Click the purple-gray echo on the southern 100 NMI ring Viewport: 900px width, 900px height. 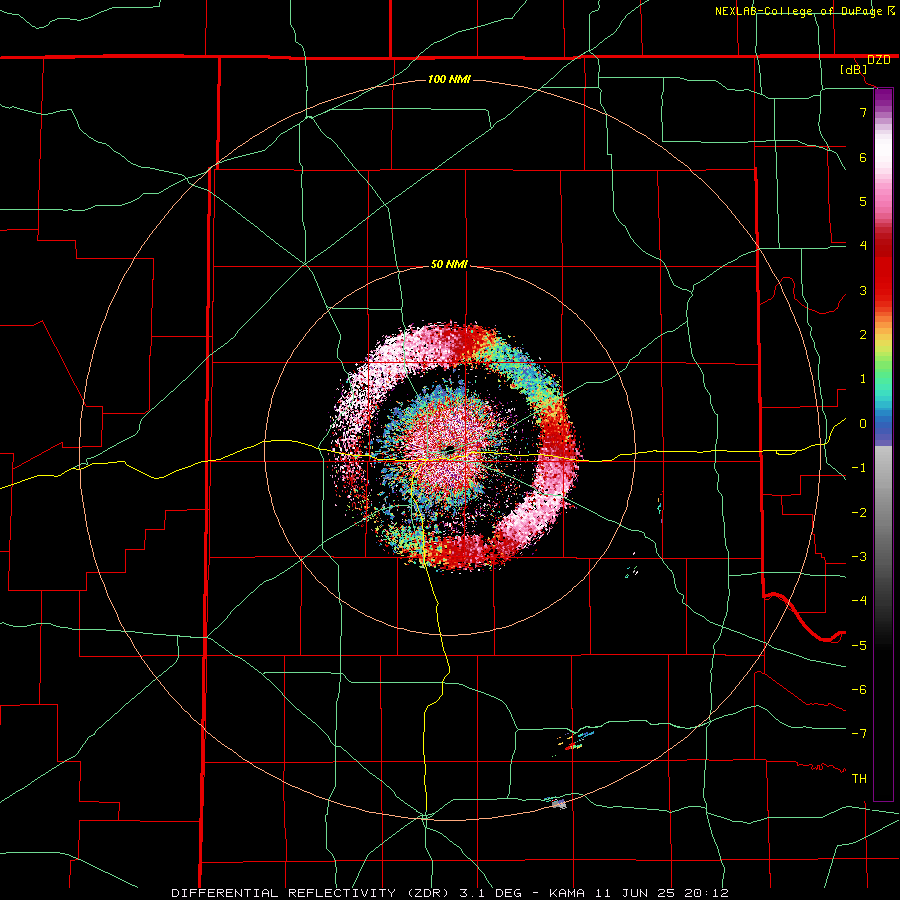[x=558, y=804]
